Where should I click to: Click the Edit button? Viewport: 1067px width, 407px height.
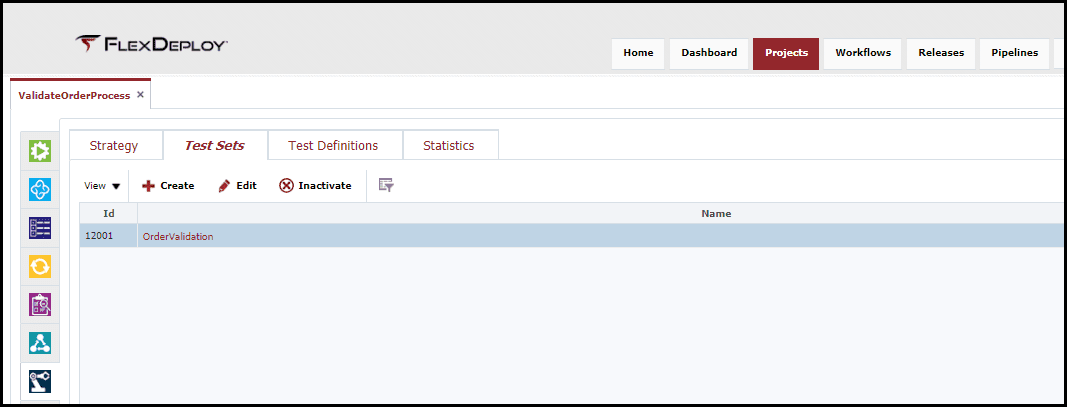(237, 186)
